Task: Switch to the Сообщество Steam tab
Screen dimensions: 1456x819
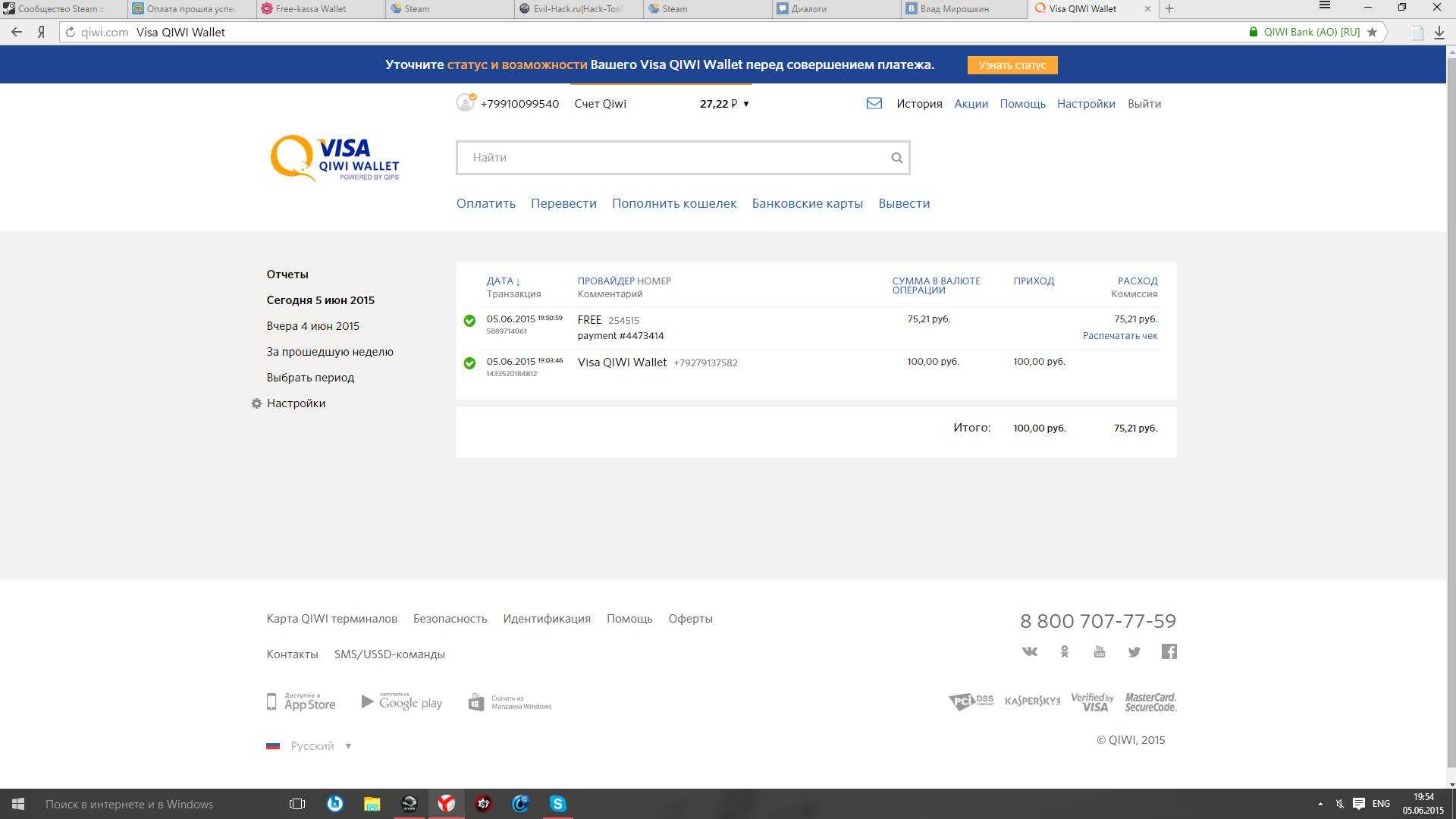Action: click(63, 8)
